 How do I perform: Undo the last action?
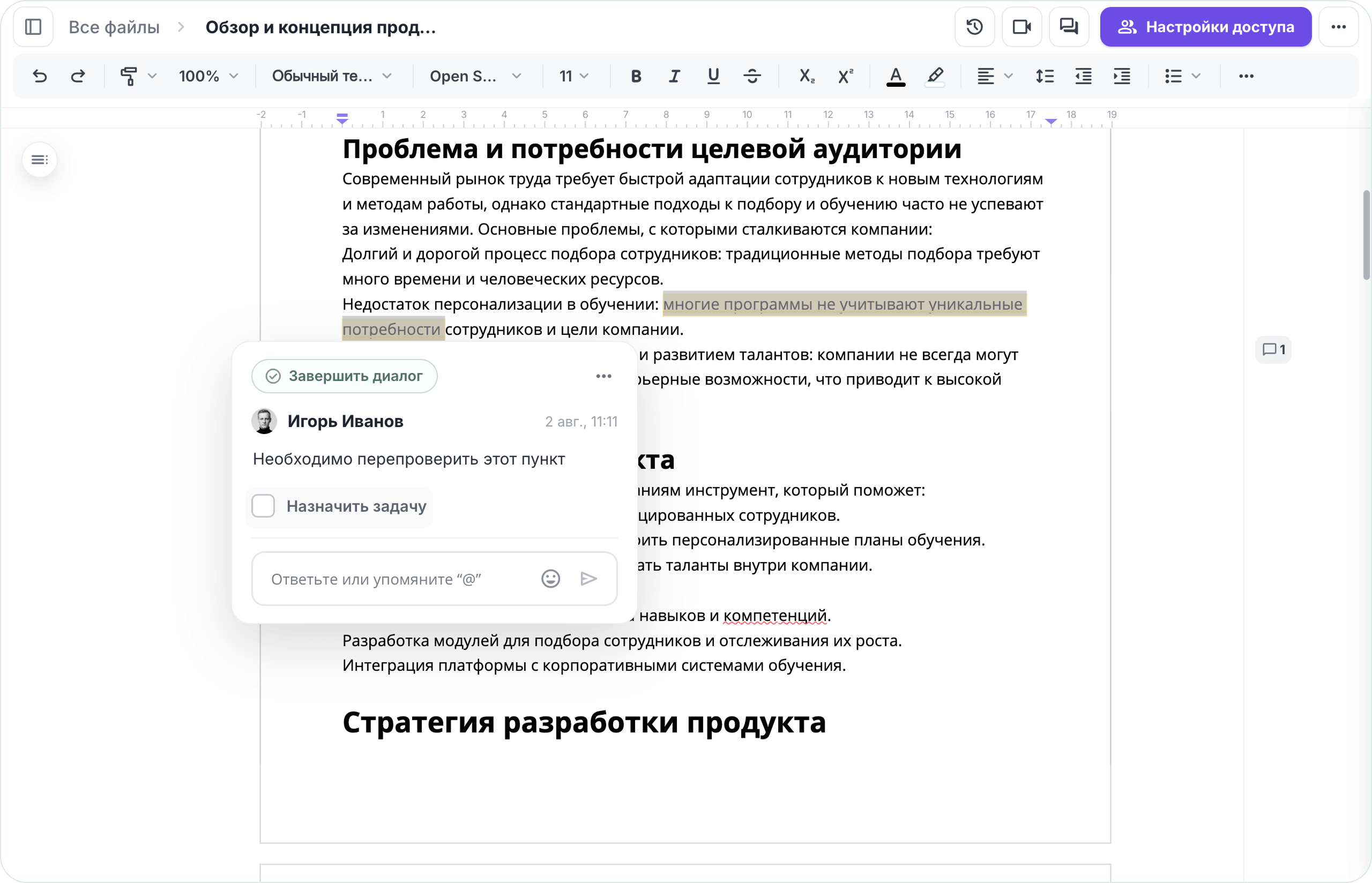point(40,76)
